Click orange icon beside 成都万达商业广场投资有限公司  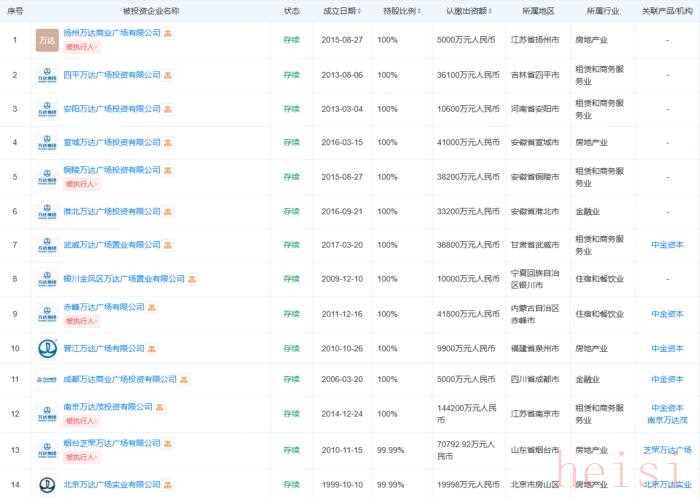[182, 379]
